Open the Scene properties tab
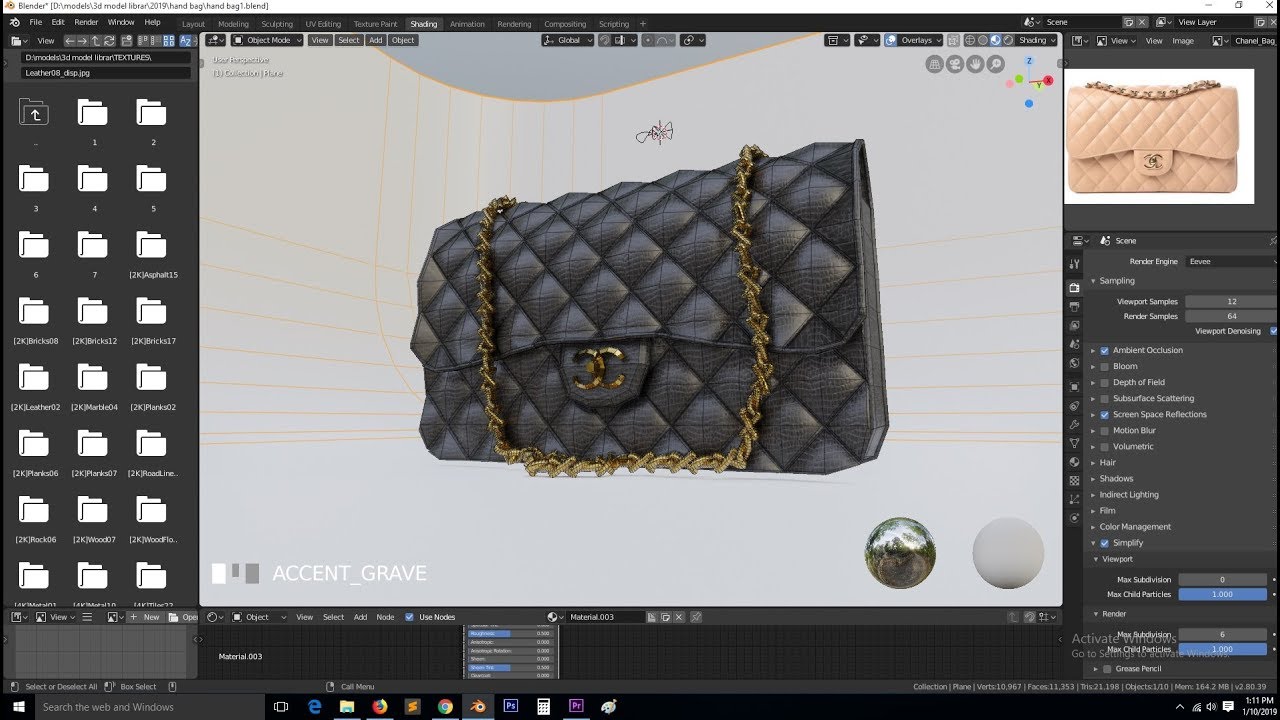 click(x=1074, y=345)
